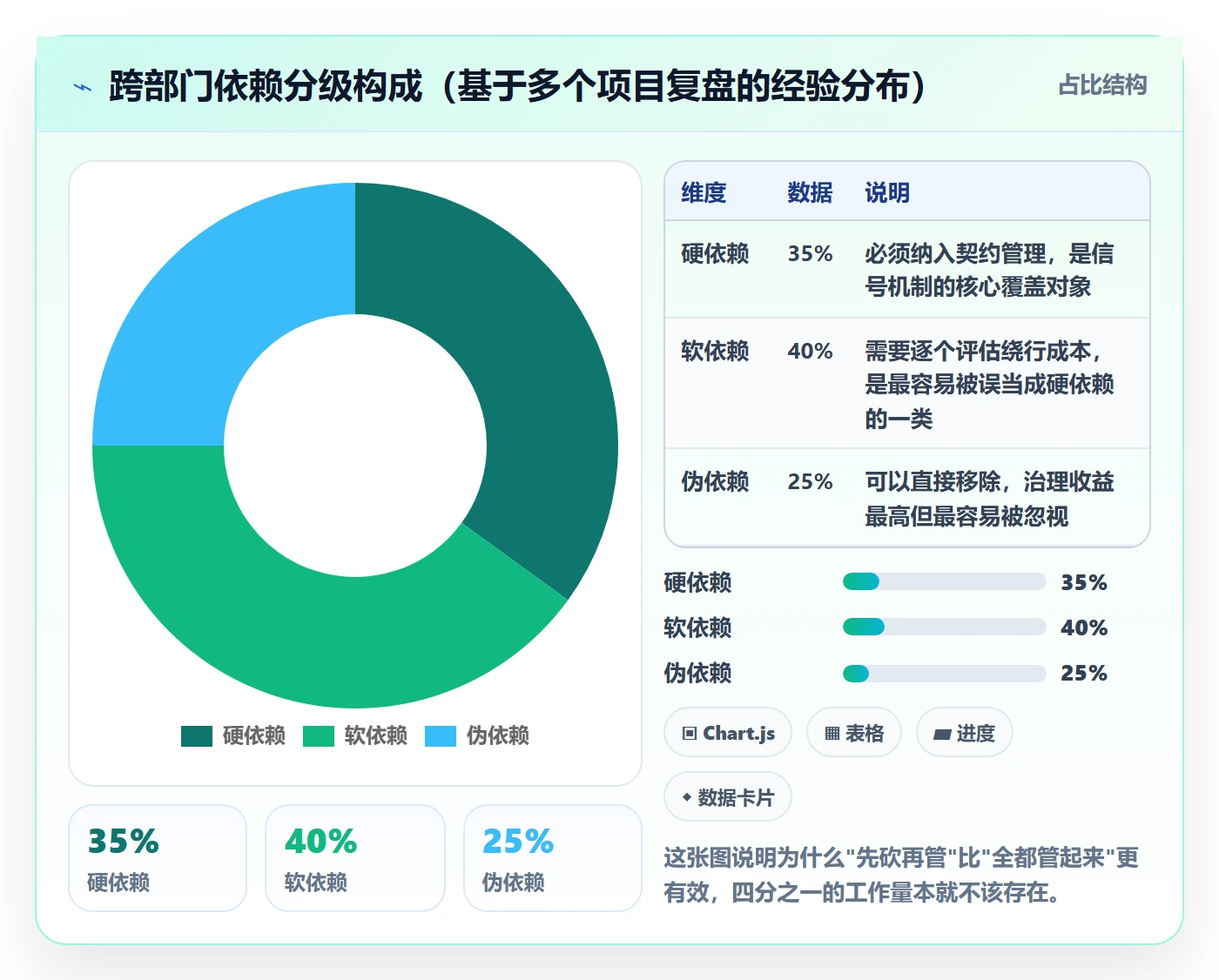The height and width of the screenshot is (980, 1219).
Task: Select the 40% 软依赖 stat card
Action: [355, 858]
